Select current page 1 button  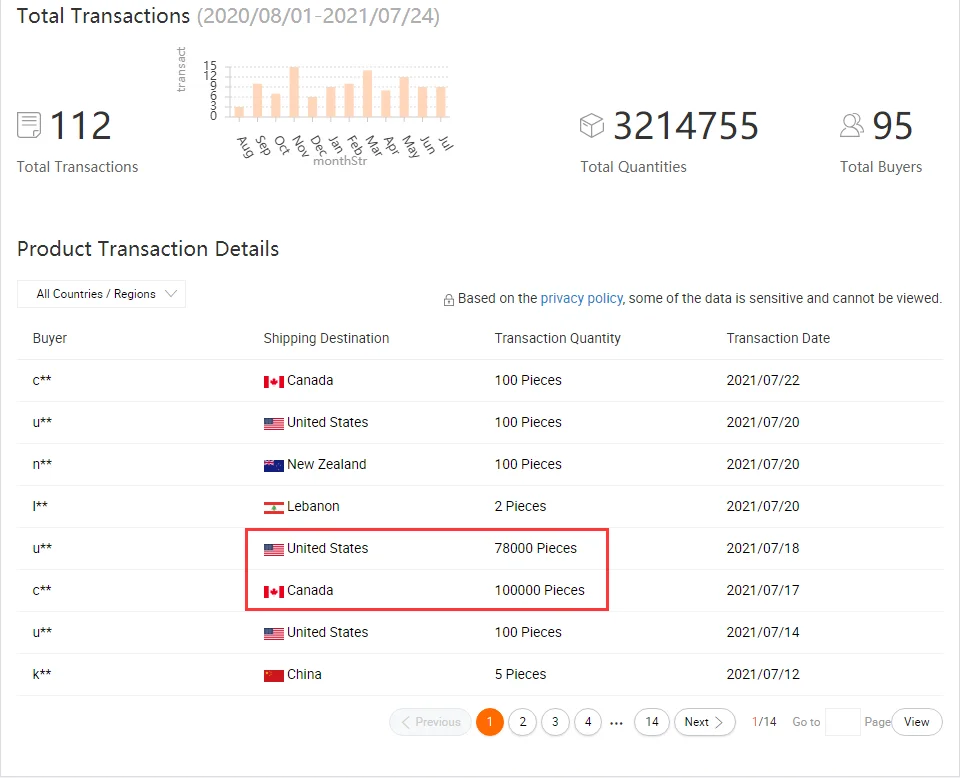click(x=489, y=722)
